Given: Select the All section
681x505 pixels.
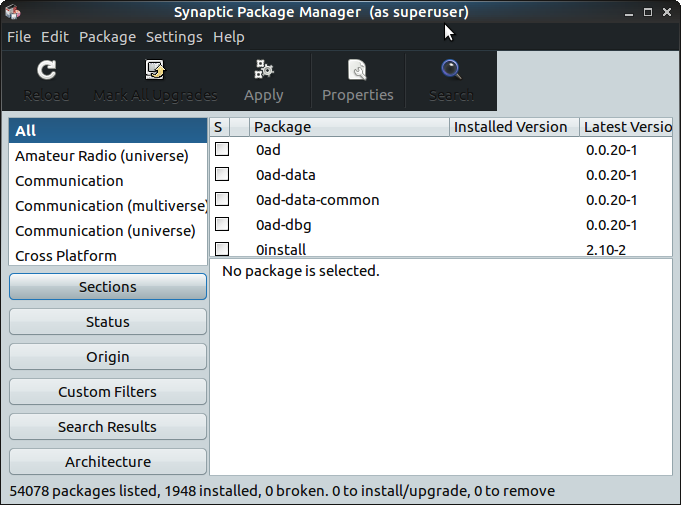Looking at the screenshot, I should 108,131.
